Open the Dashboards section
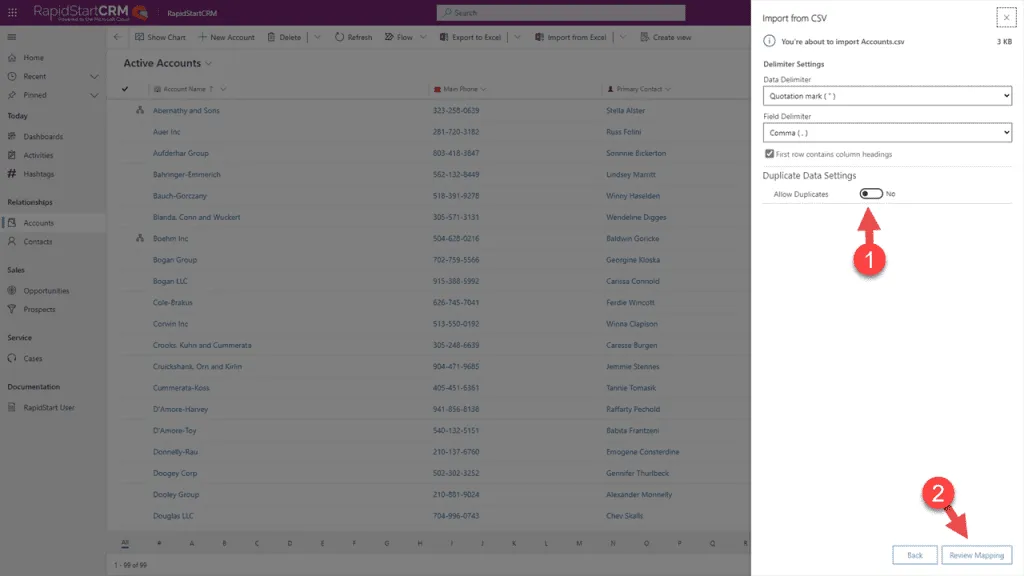 [x=45, y=136]
